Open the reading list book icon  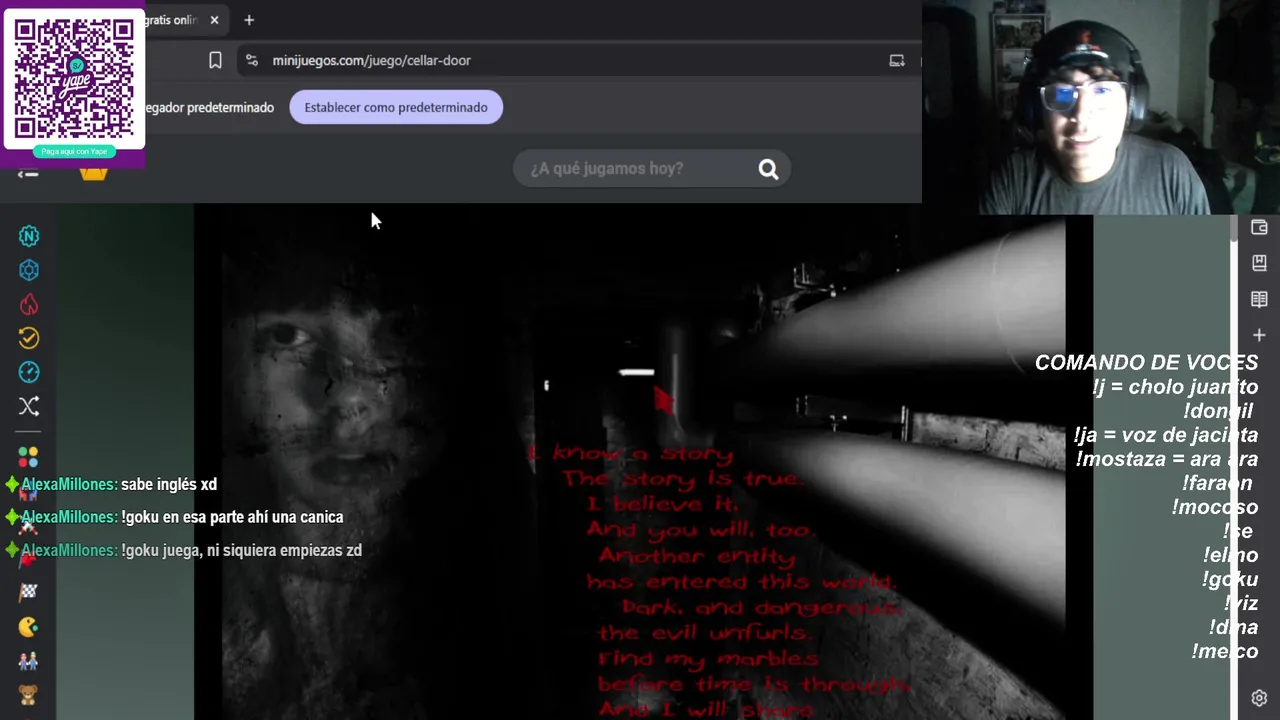1259,299
